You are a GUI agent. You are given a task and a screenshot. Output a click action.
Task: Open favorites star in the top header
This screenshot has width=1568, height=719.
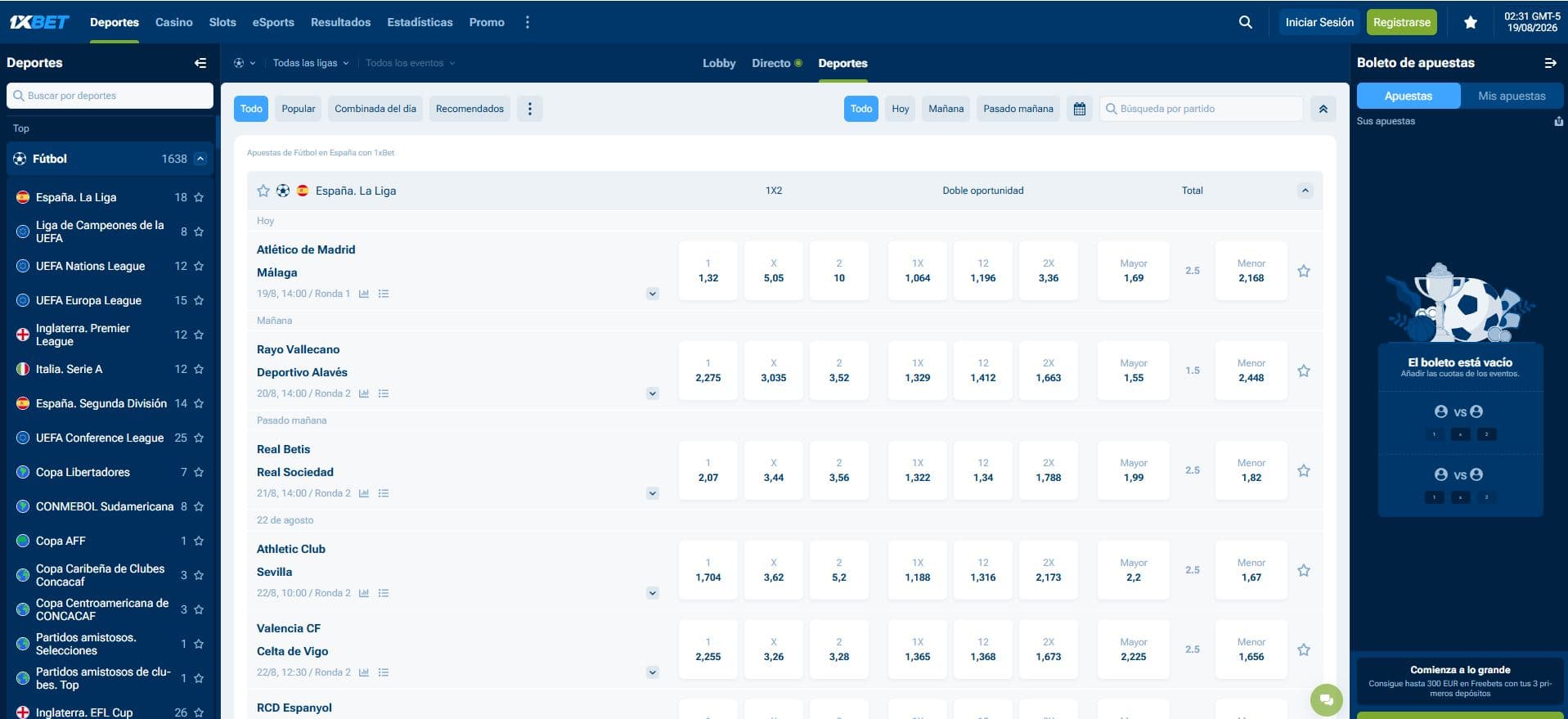[x=1470, y=22]
